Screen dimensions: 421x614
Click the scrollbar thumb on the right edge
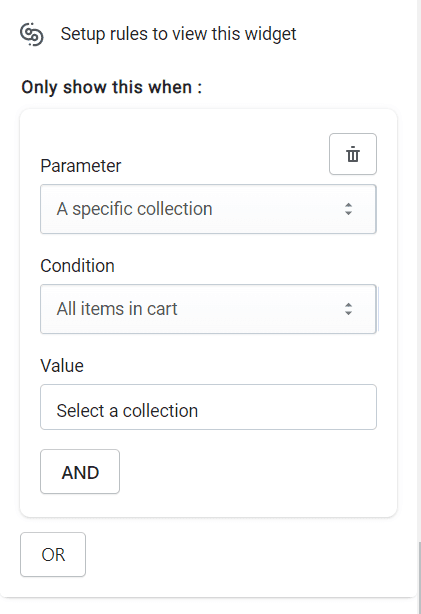[419, 578]
